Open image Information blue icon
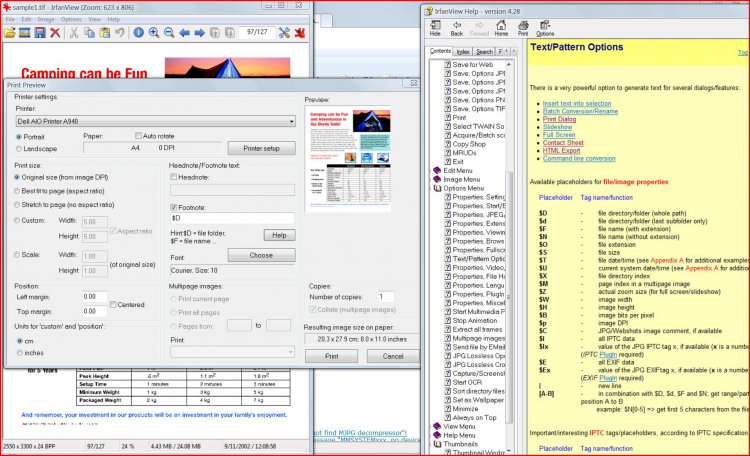This screenshot has height=456, width=750. 138,33
